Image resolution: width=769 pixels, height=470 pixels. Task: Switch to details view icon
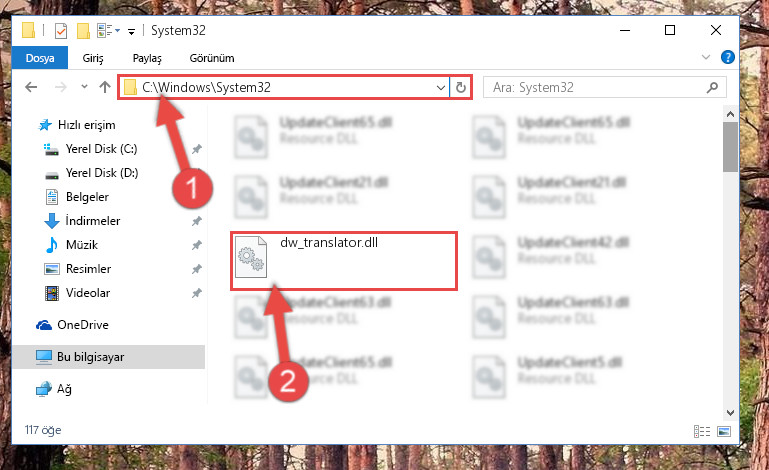point(702,431)
